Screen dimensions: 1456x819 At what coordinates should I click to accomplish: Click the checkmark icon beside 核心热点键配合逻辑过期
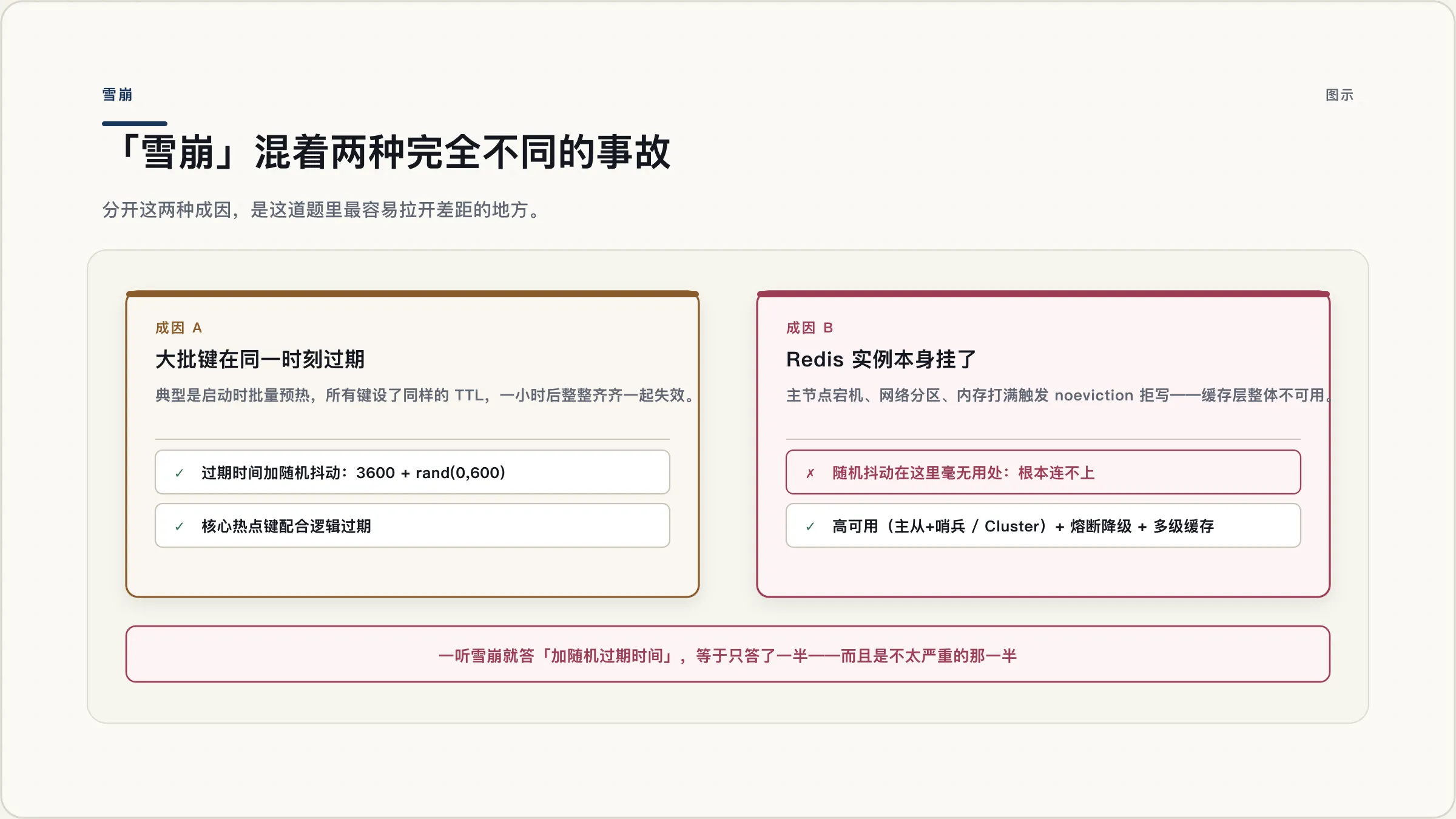point(179,527)
